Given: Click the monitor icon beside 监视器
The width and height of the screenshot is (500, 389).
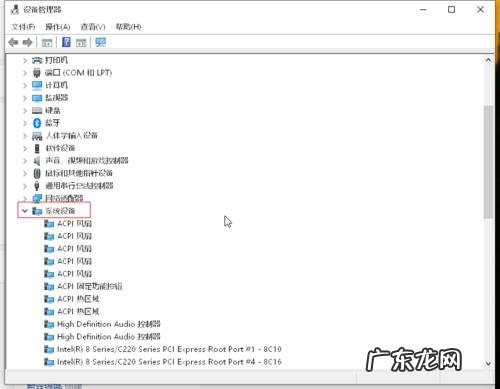Looking at the screenshot, I should [x=37, y=98].
